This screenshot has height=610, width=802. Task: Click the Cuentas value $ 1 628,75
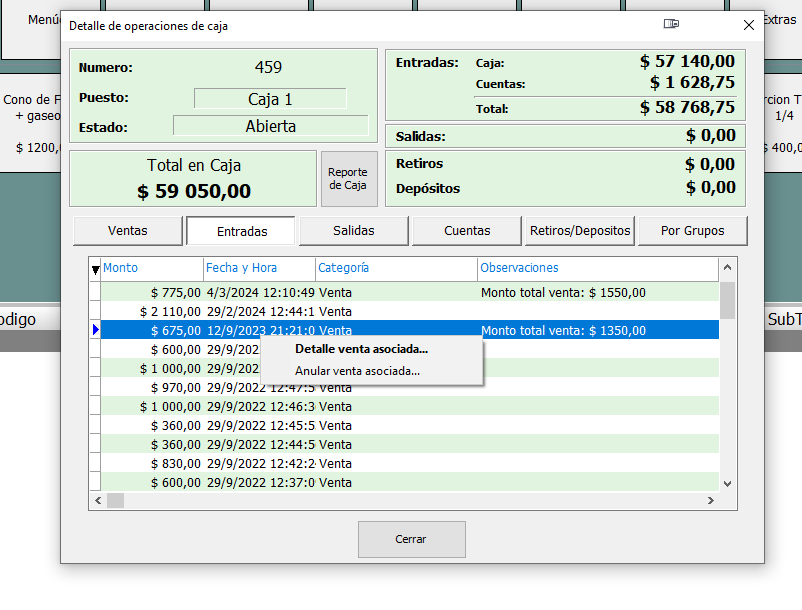692,82
